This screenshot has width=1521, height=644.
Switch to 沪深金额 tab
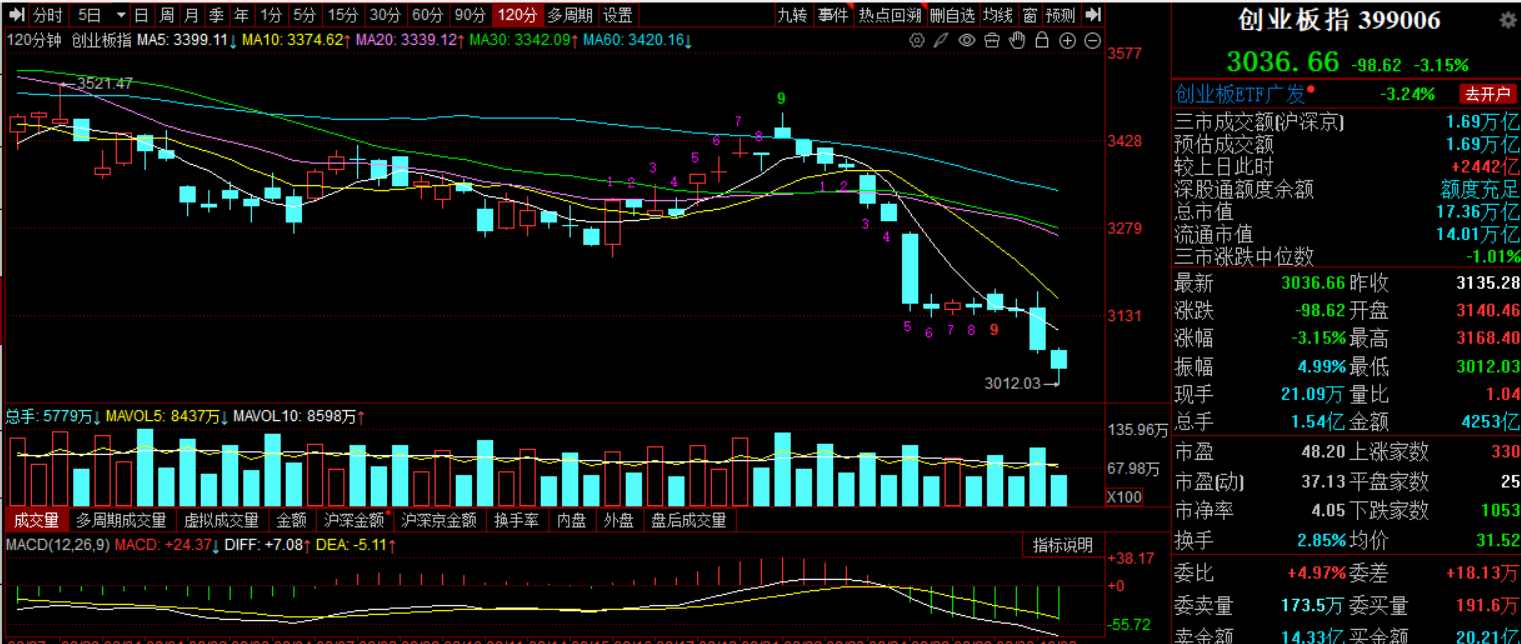[x=354, y=520]
